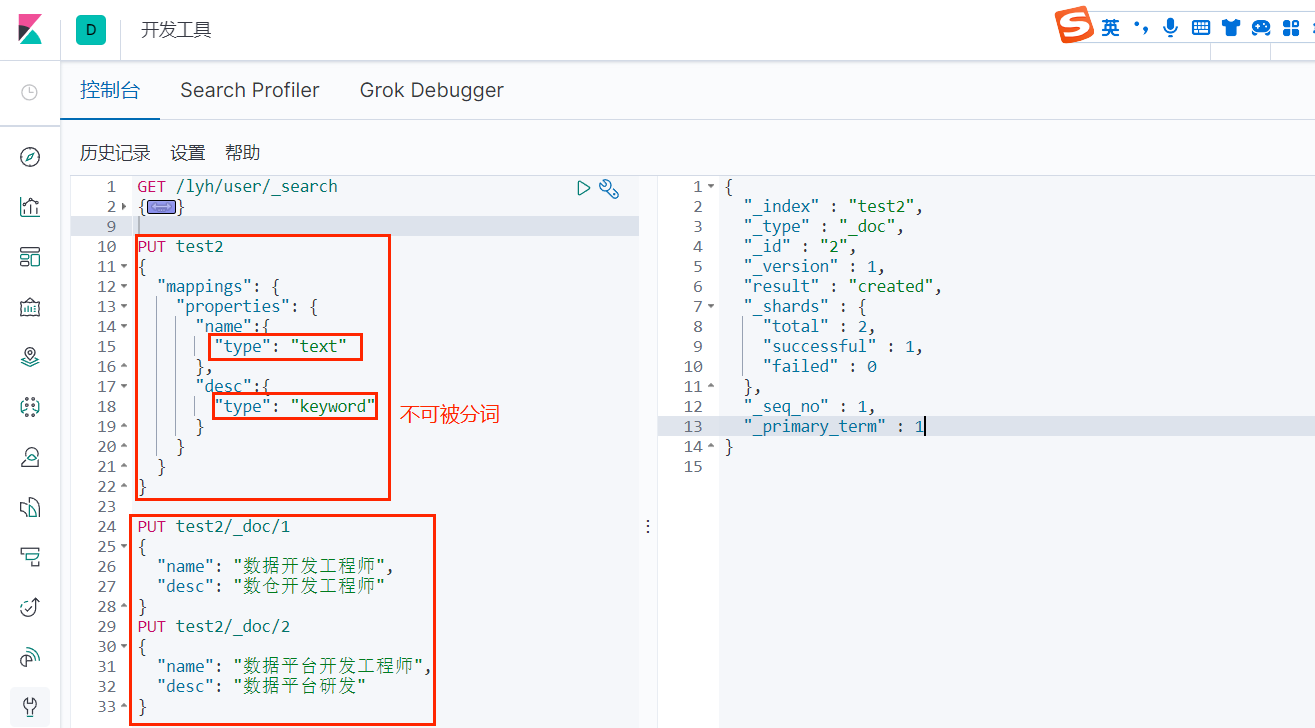Click the Kibana logo
The image size is (1315, 728).
coord(30,29)
